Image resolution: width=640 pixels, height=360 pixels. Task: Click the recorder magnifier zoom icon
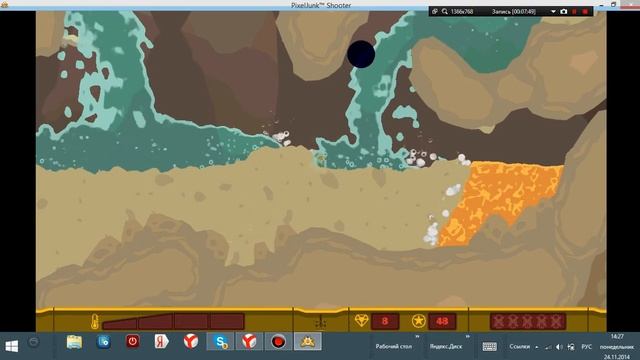coord(444,11)
